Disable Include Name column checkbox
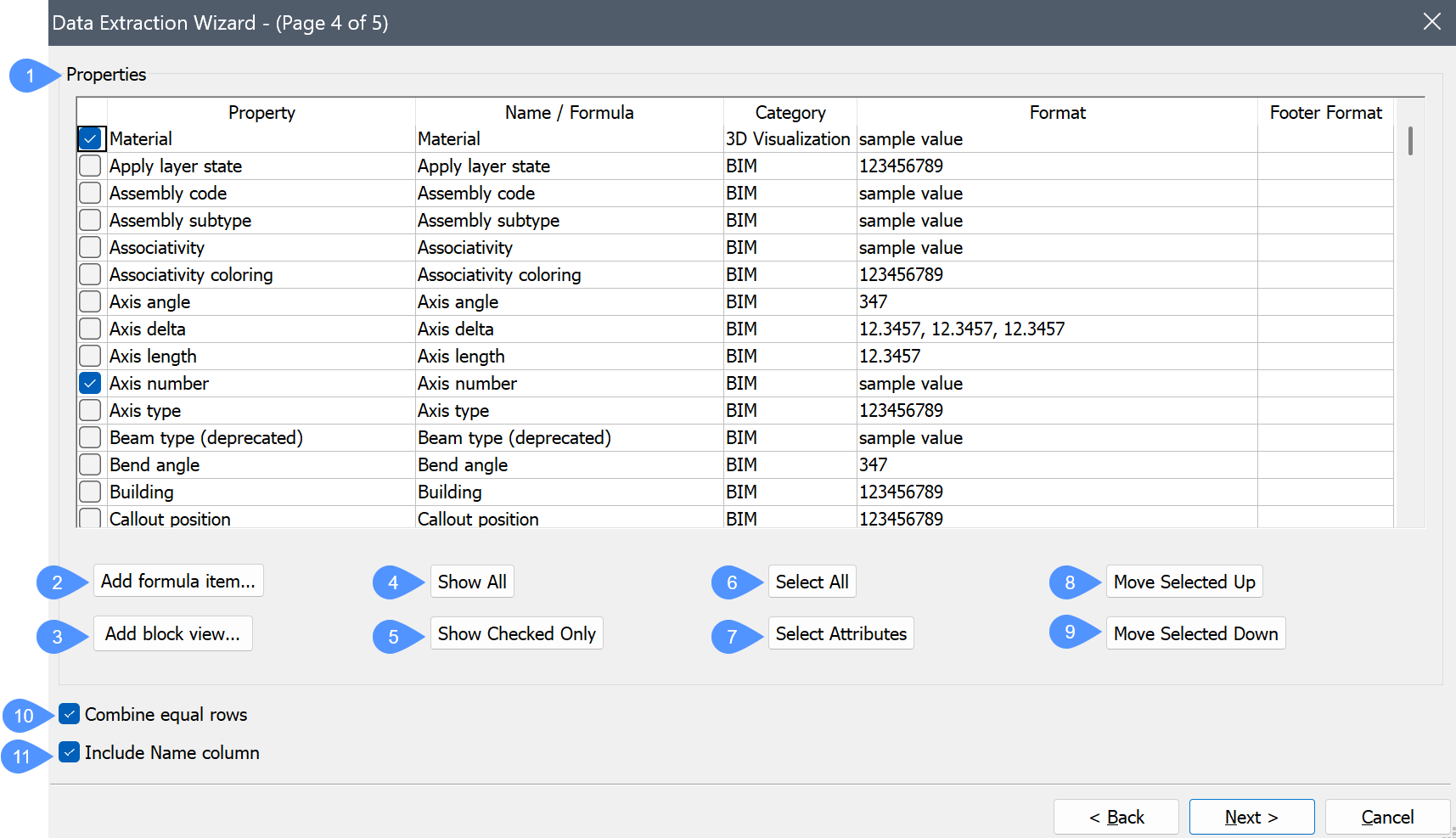 (70, 753)
